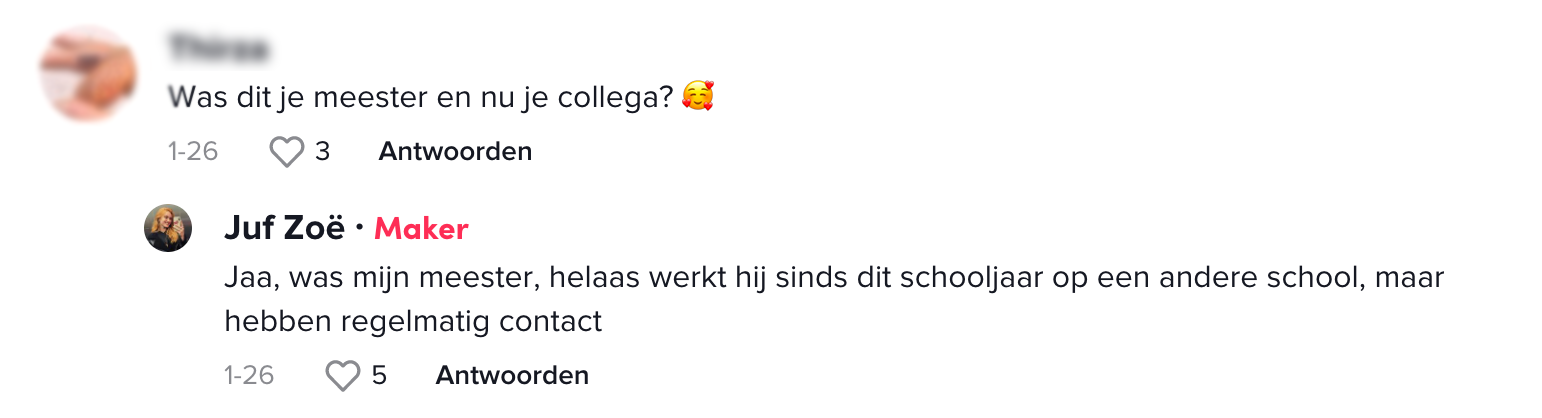Tap the heart on Juf Zoë's reply
The height and width of the screenshot is (418, 1542).
coord(343,376)
